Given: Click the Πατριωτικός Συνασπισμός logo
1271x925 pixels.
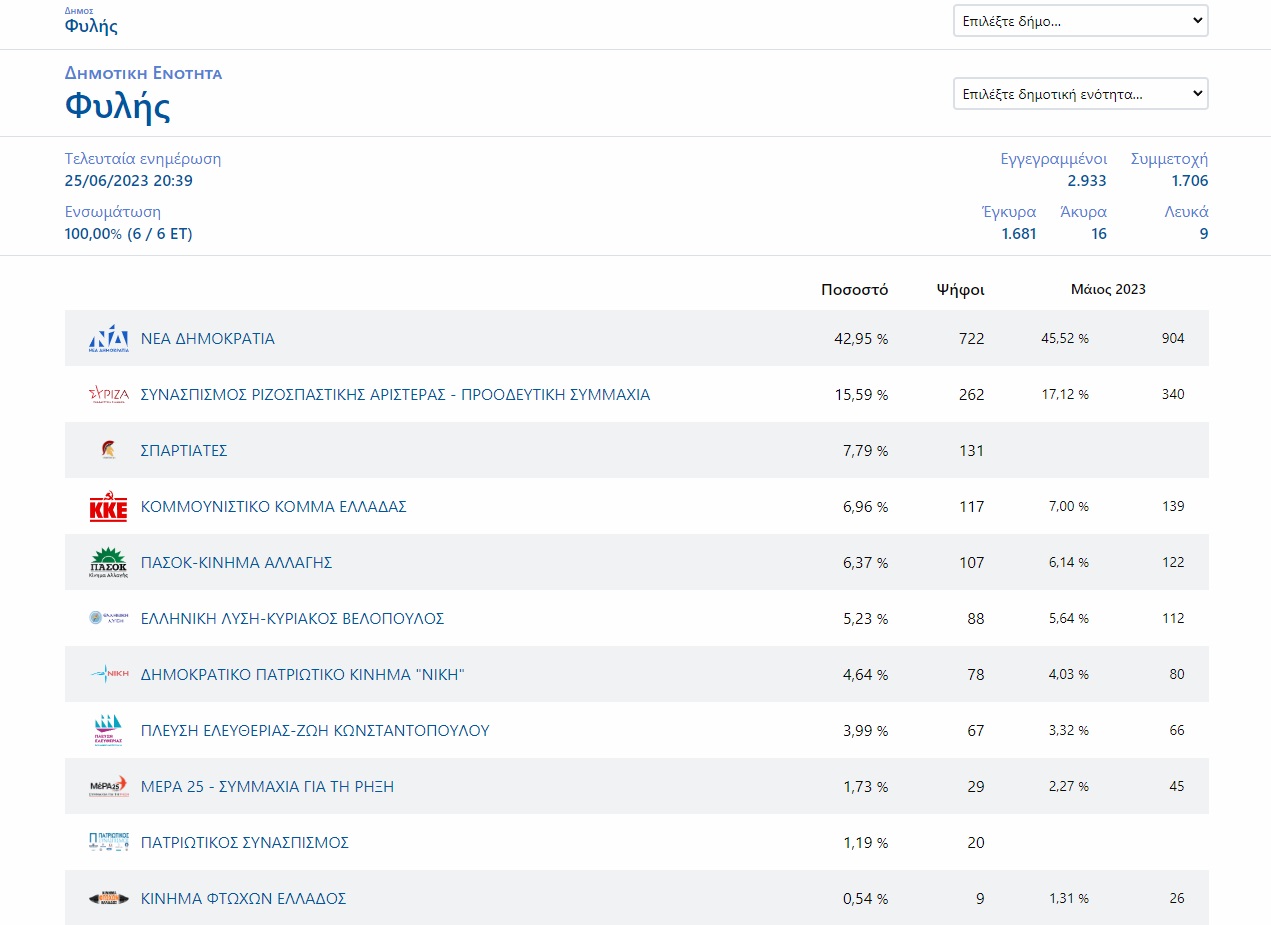Looking at the screenshot, I should point(108,843).
